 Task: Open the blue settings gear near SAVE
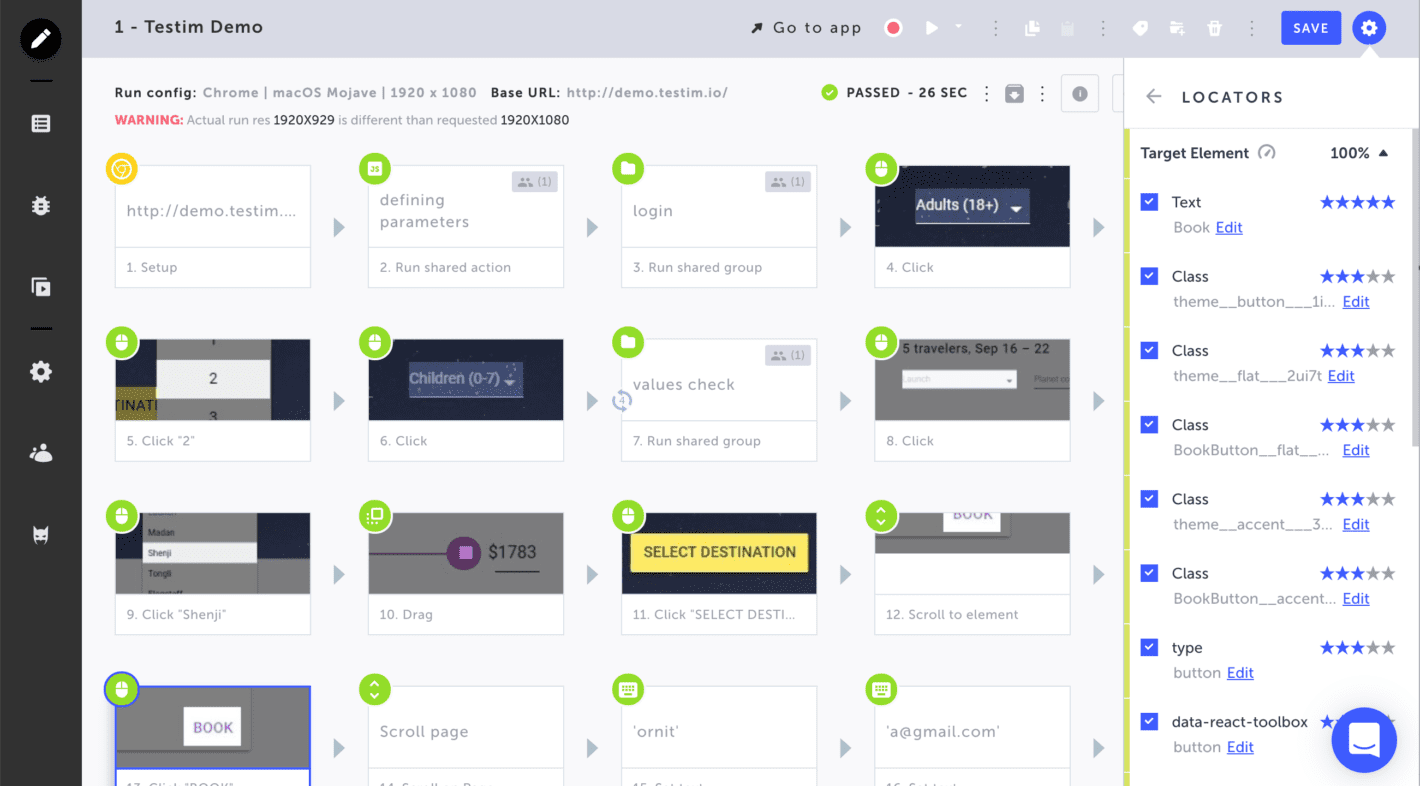(x=1368, y=28)
